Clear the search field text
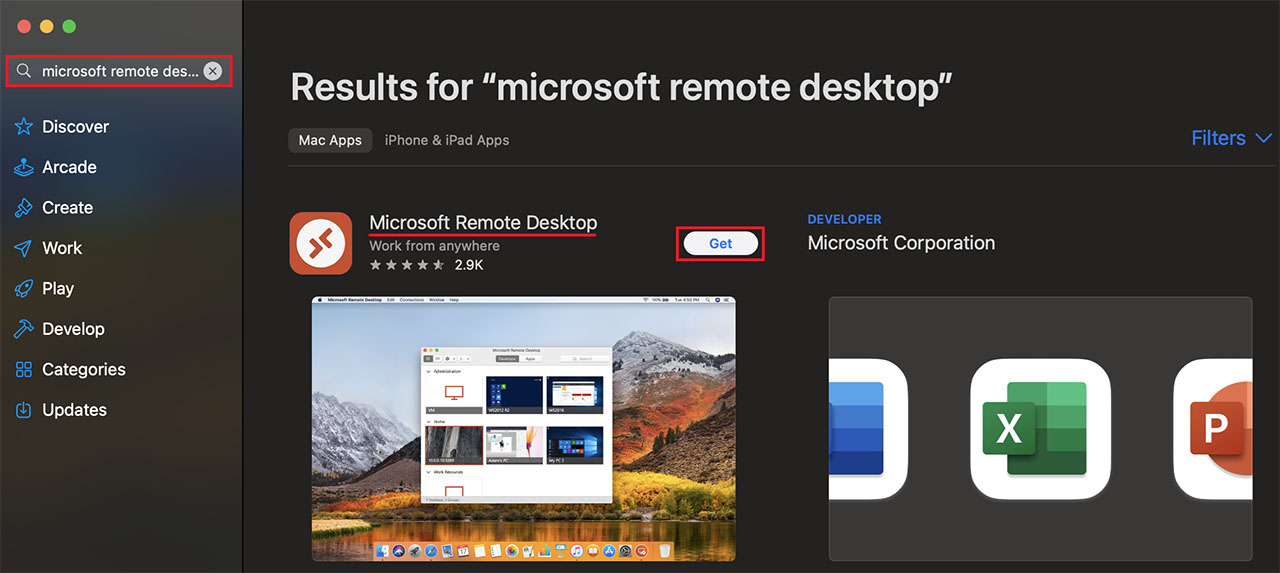This screenshot has width=1280, height=573. pyautogui.click(x=212, y=71)
